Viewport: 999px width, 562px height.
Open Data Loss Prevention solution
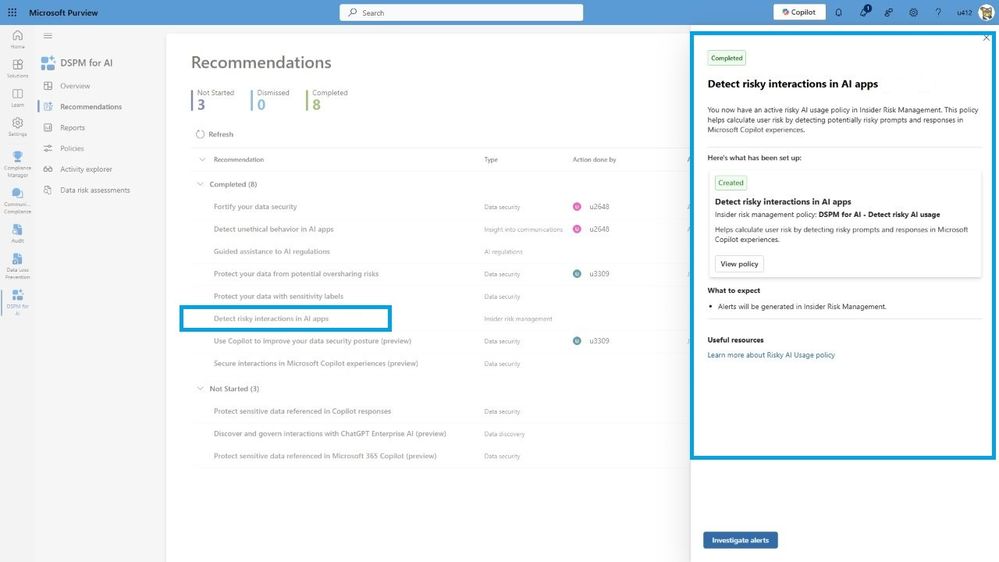click(17, 266)
